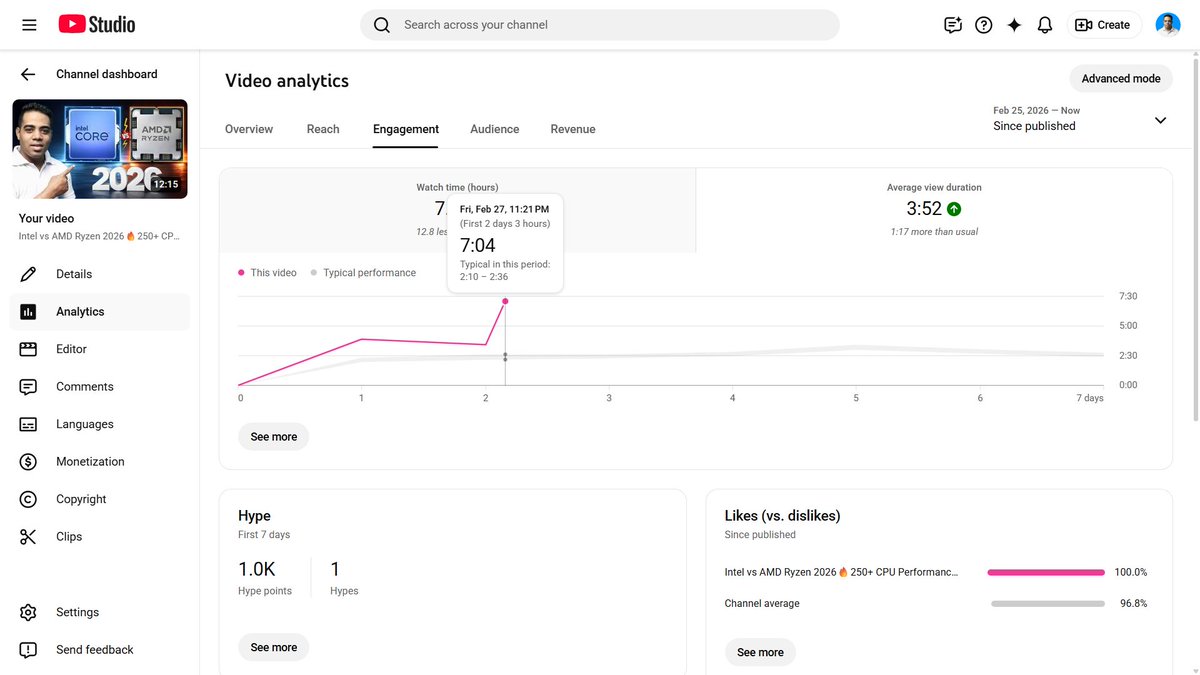Open Details in the sidebar

click(x=100, y=274)
